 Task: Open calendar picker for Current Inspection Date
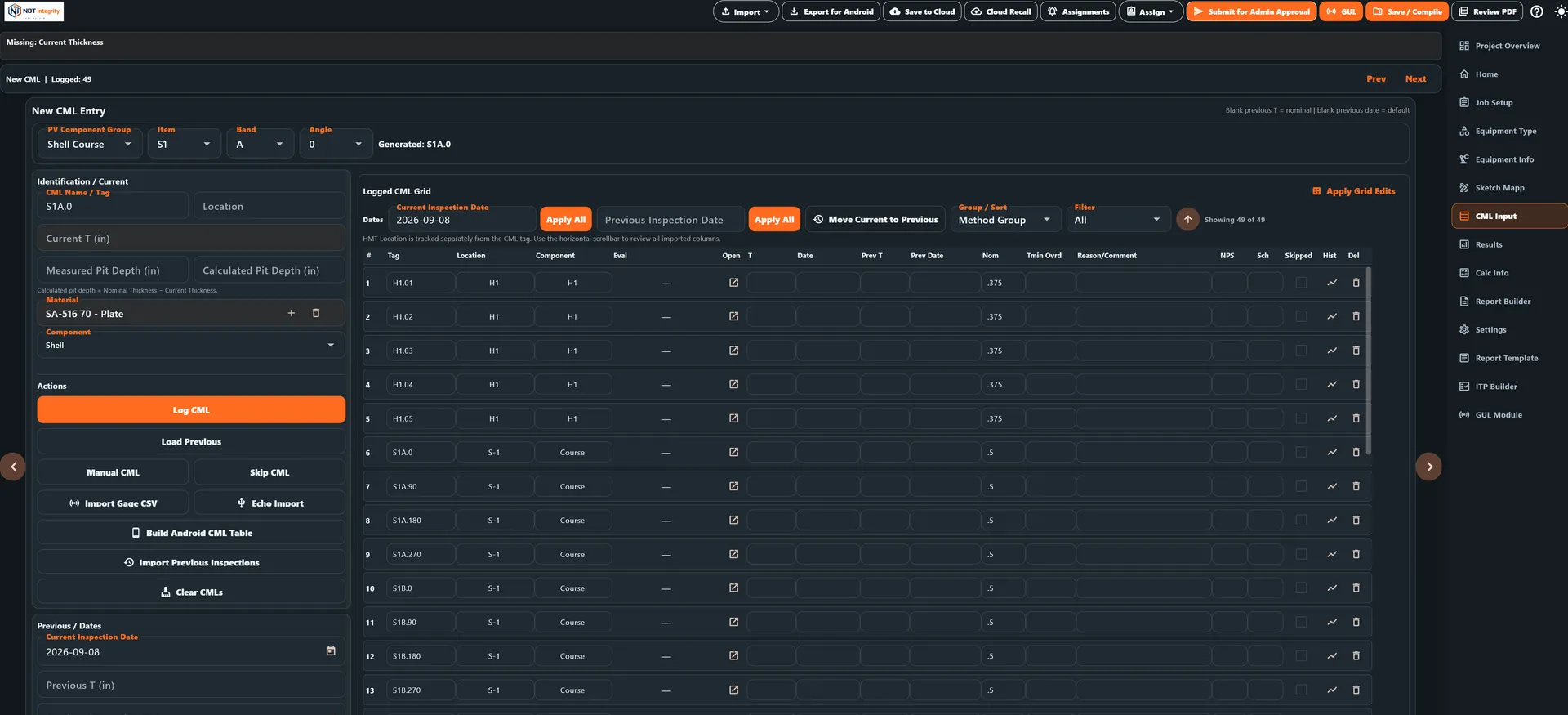pyautogui.click(x=331, y=651)
